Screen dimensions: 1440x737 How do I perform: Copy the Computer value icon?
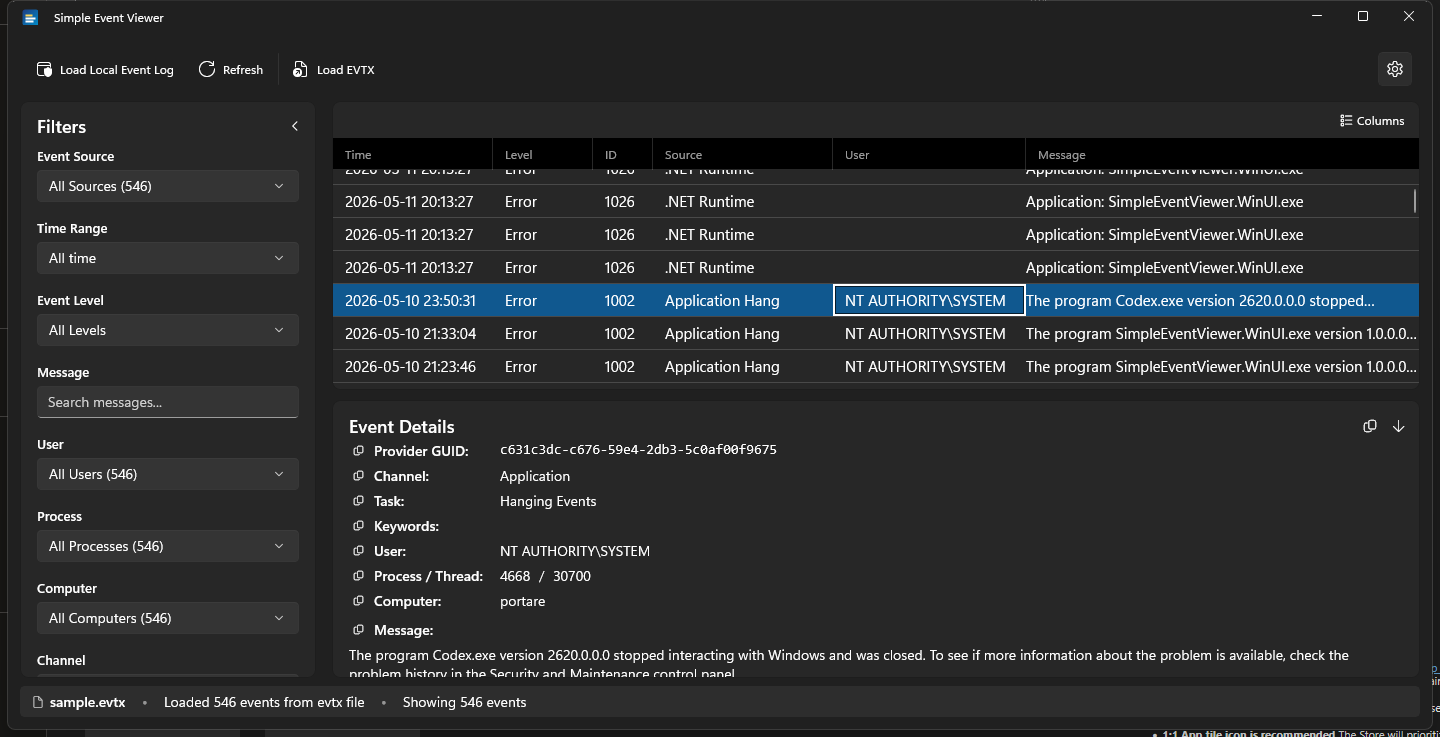click(x=358, y=601)
